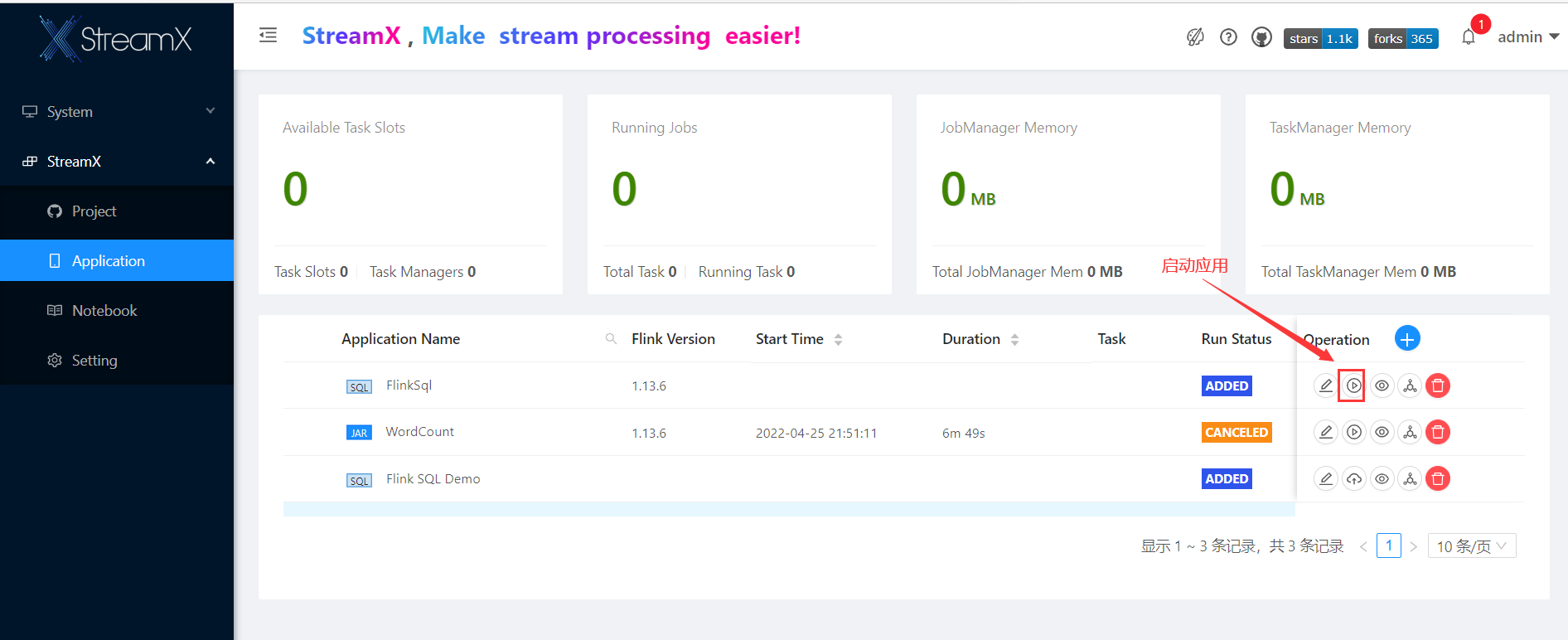The image size is (1568, 640).
Task: Delete the FlinkSql application
Action: [x=1438, y=385]
